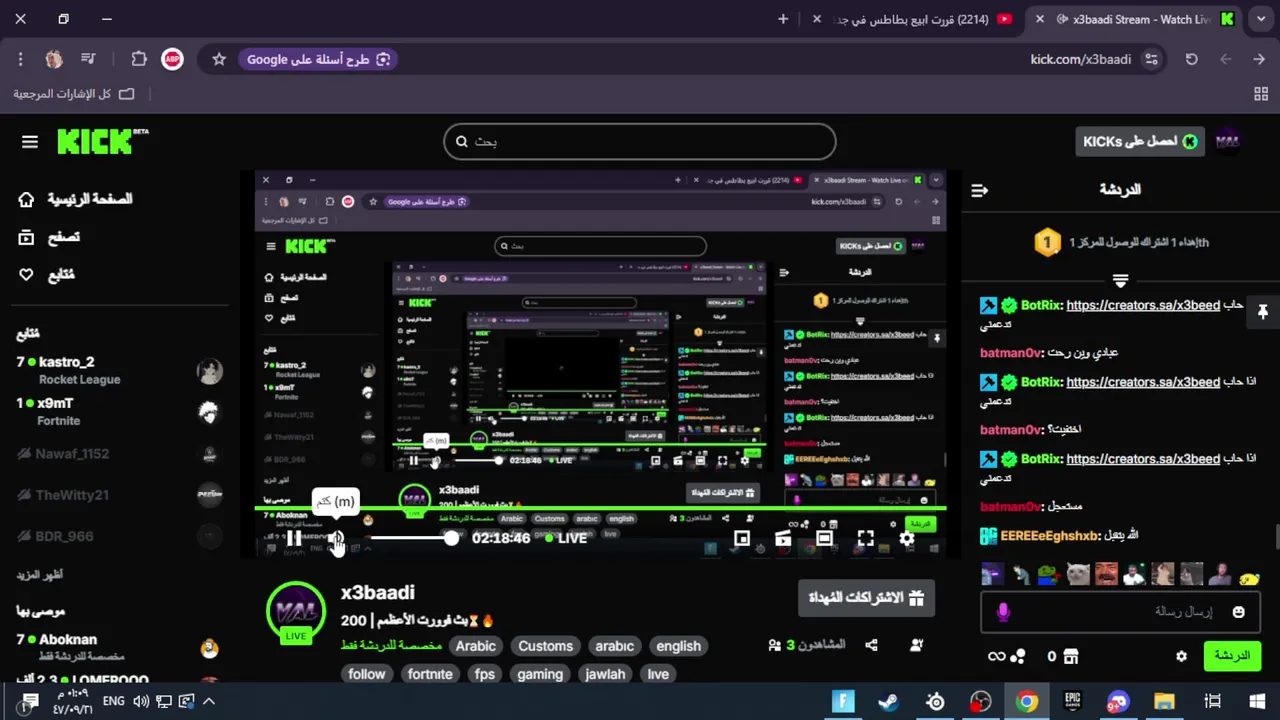
Task: Toggle theater mode in player
Action: click(x=824, y=538)
